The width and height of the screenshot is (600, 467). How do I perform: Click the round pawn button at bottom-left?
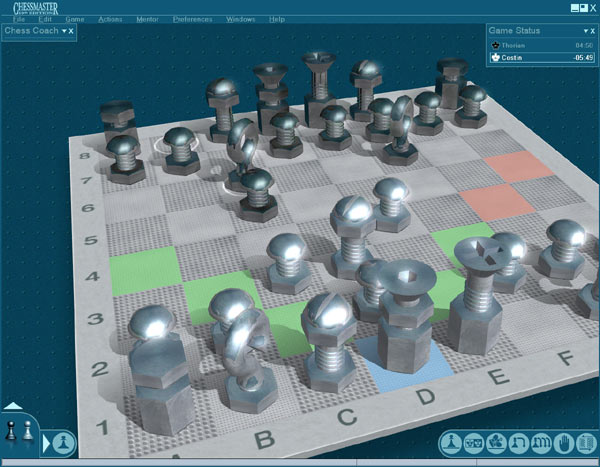(64, 443)
